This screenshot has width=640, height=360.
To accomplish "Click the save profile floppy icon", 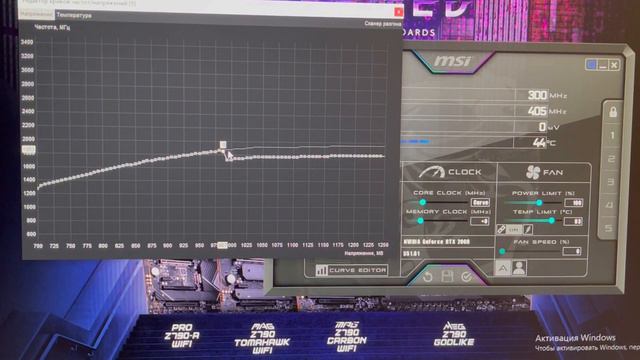I will point(447,277).
